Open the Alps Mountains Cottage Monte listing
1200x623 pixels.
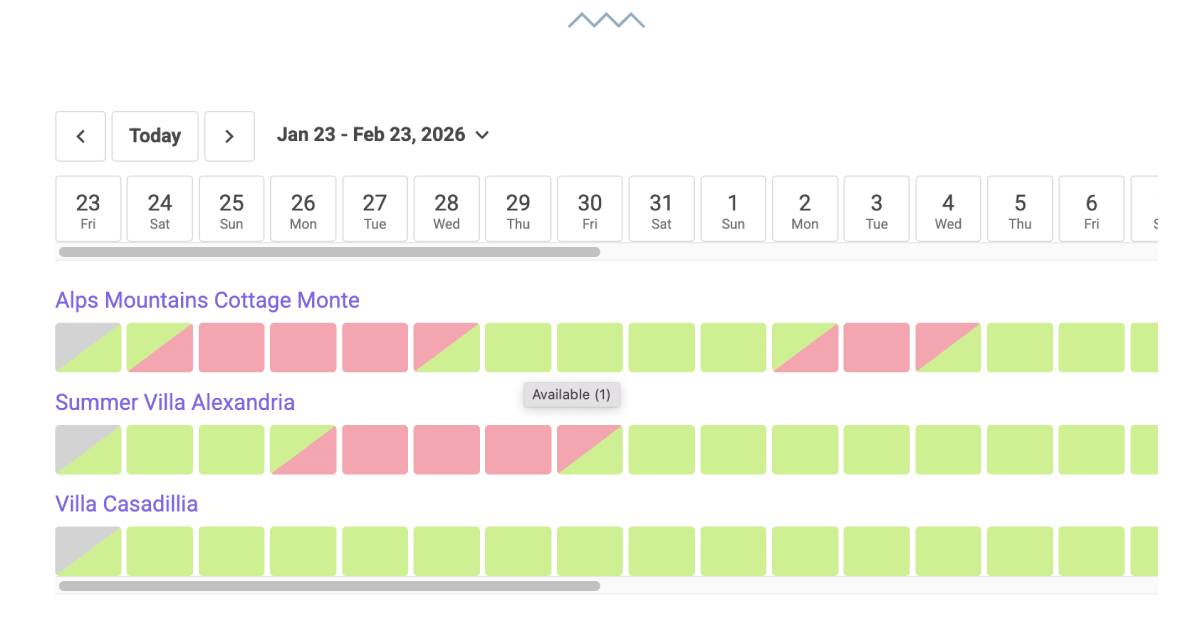click(207, 300)
